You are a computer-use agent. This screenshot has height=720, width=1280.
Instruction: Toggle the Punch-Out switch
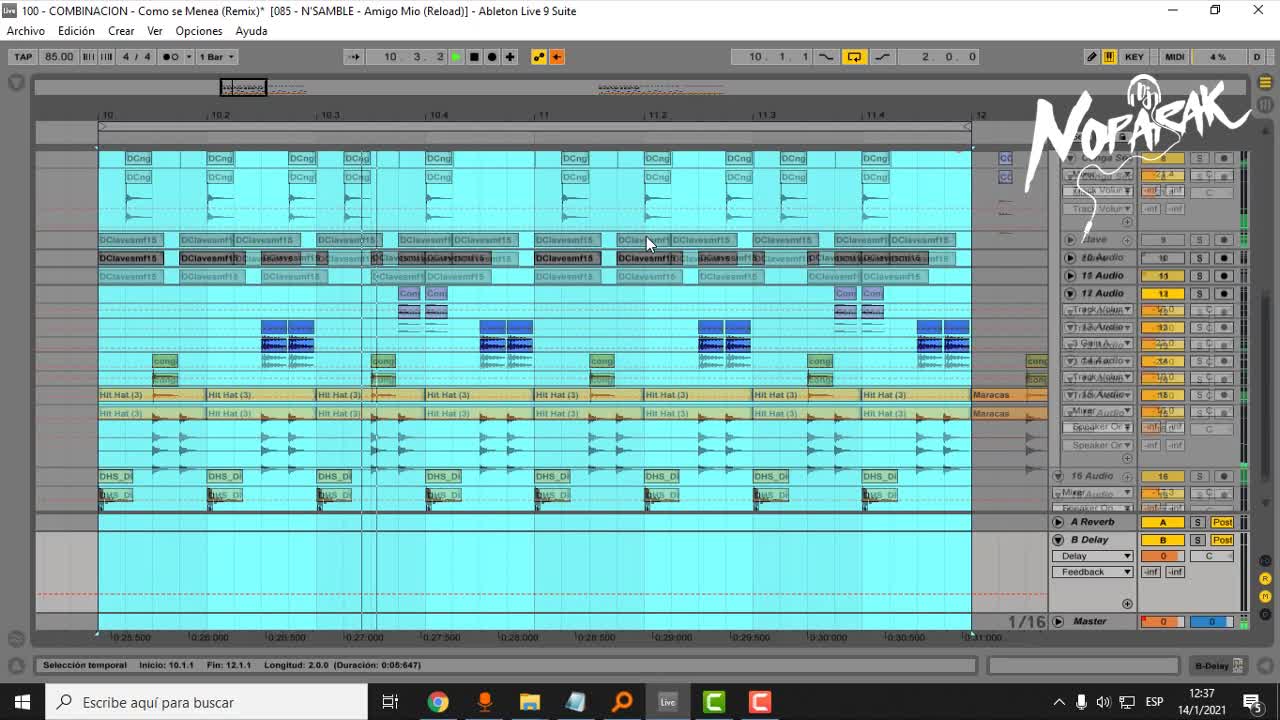click(882, 57)
